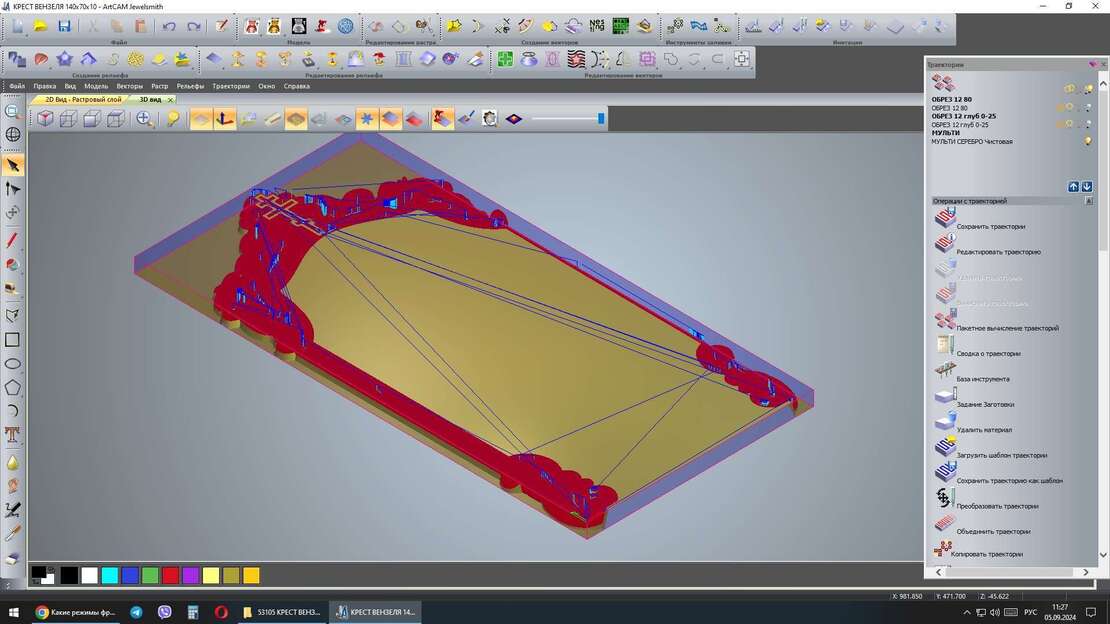
Task: Select the arrow pointer tool in left sidebar
Action: pos(13,165)
